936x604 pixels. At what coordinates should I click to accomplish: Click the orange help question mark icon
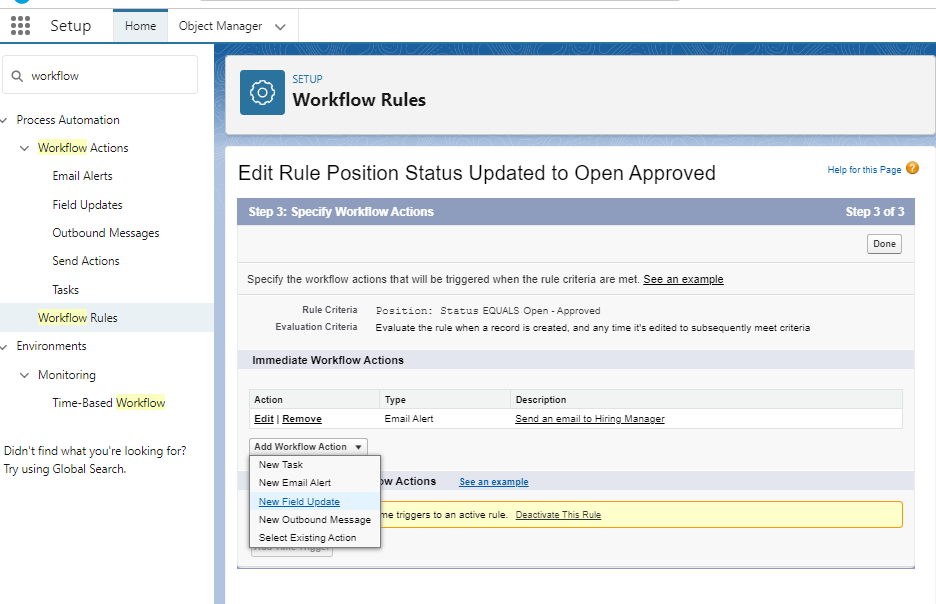[912, 168]
